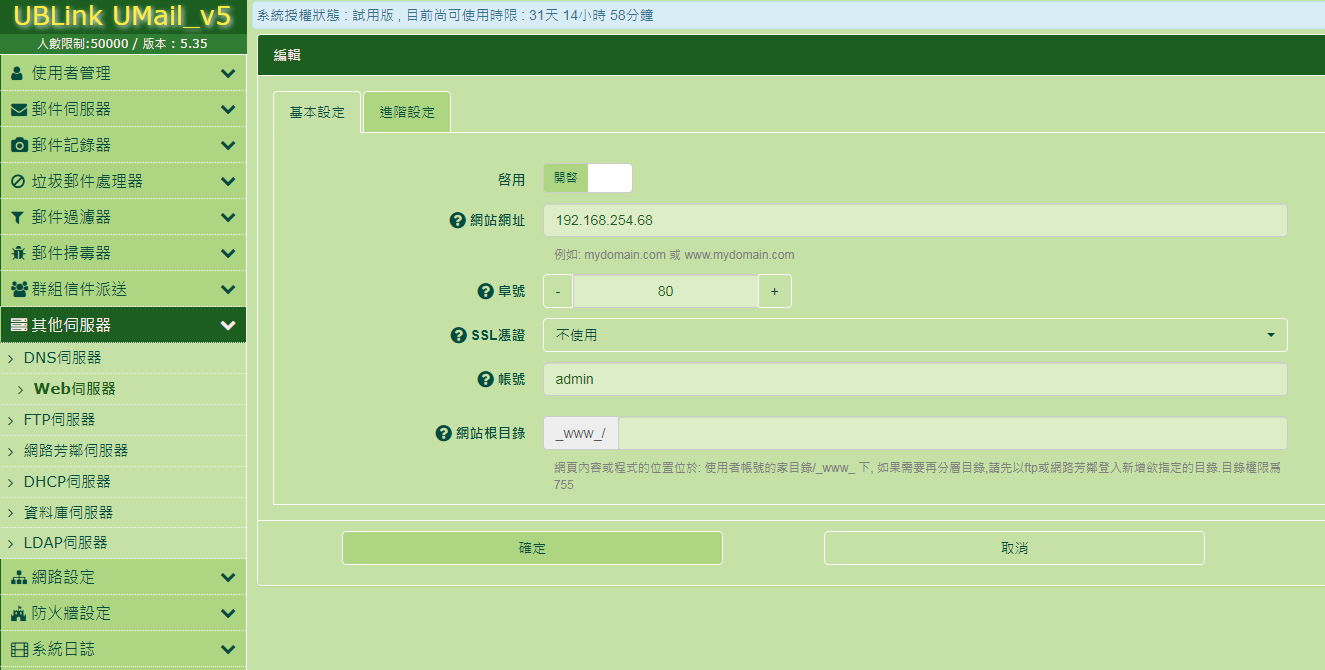Viewport: 1325px width, 670px height.
Task: Toggle the 啟用 enable switch
Action: [588, 178]
